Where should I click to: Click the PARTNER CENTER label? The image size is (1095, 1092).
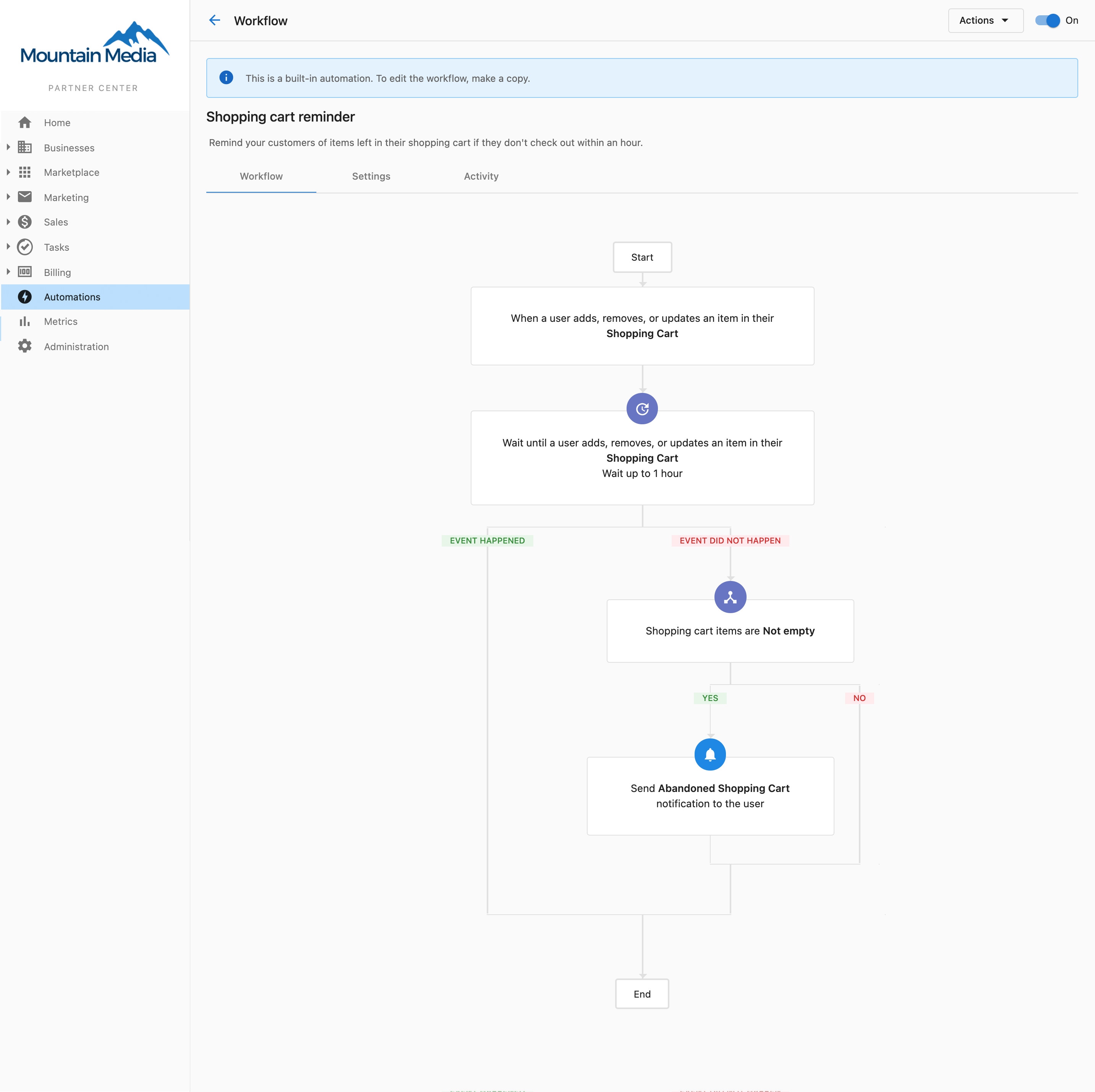pyautogui.click(x=94, y=88)
